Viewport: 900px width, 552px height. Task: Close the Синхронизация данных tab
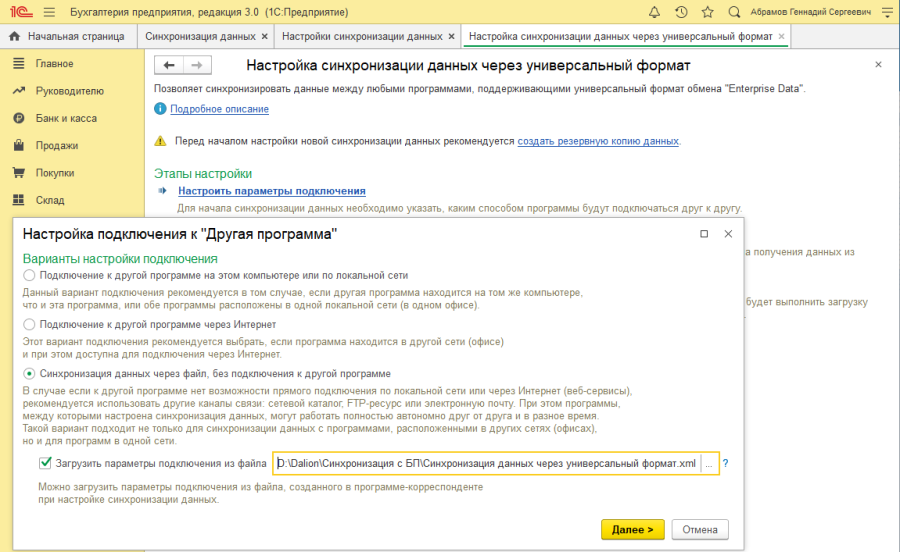click(265, 36)
